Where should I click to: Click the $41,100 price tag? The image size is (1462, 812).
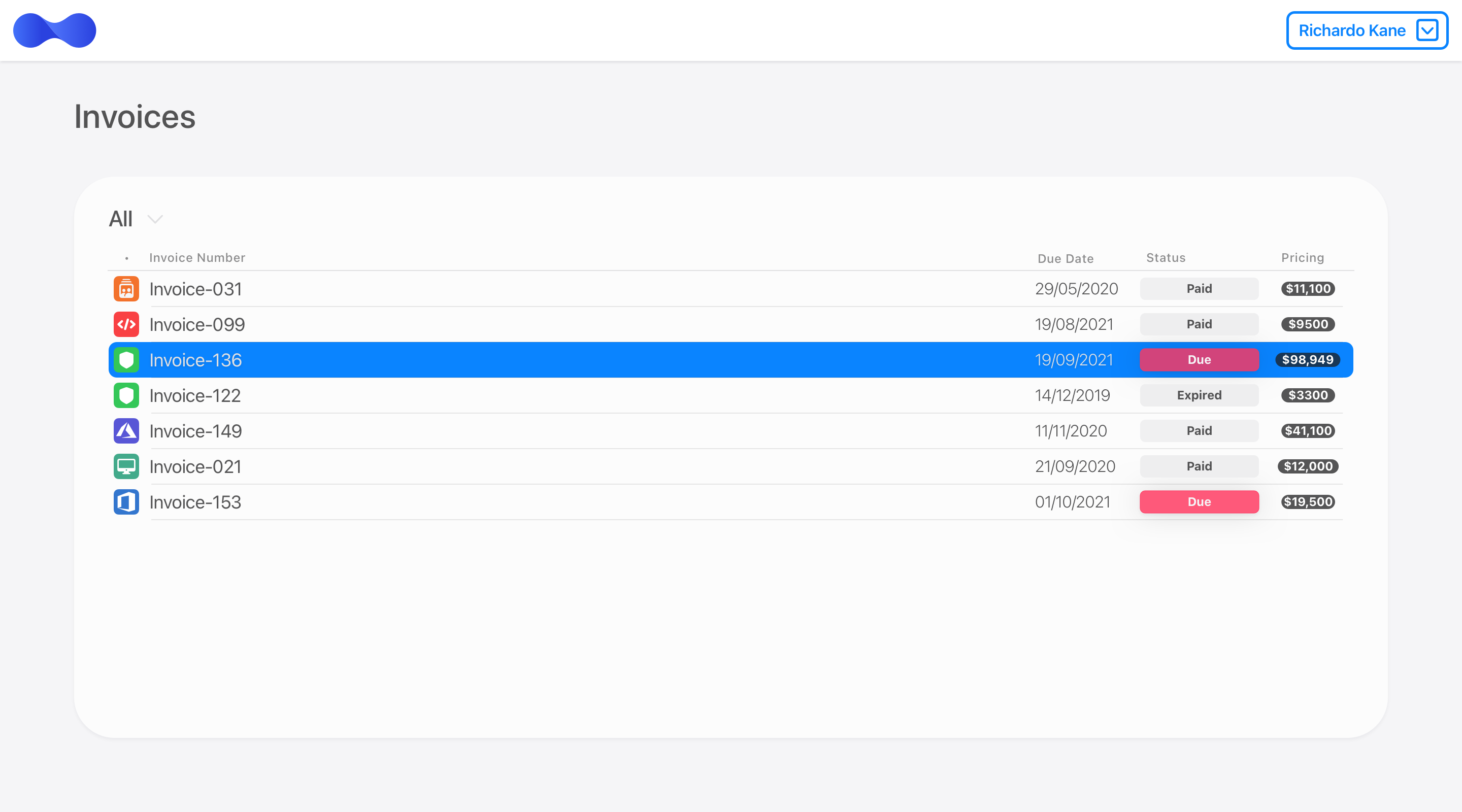(x=1308, y=431)
